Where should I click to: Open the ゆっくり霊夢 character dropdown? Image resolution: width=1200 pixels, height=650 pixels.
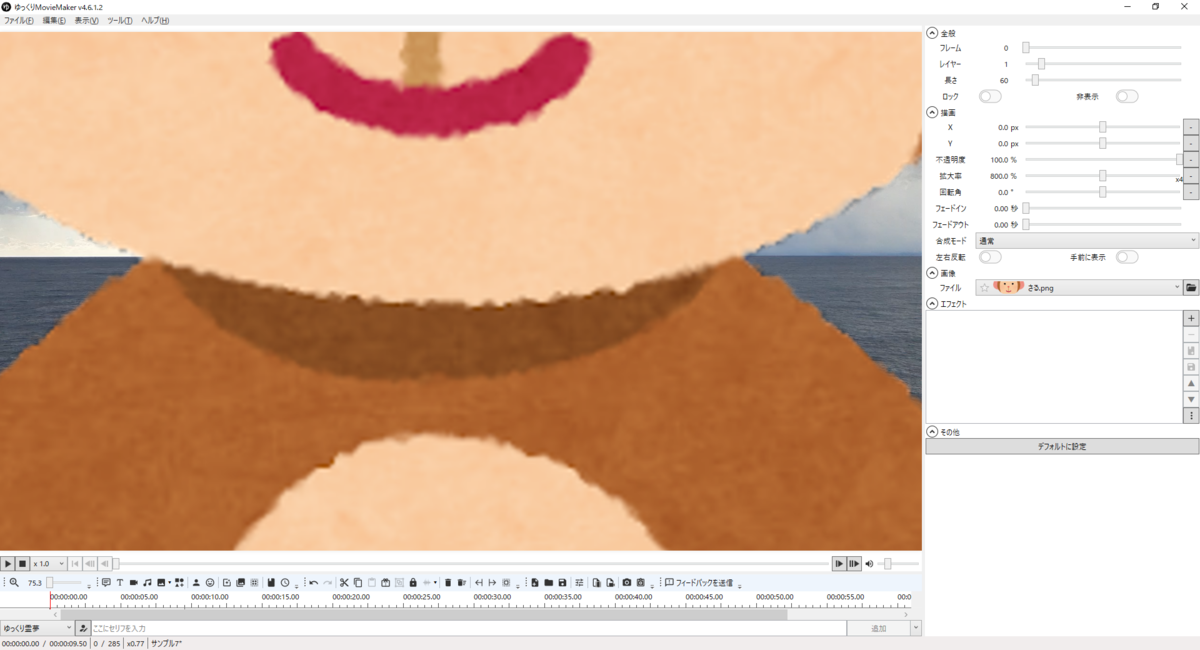pos(37,628)
